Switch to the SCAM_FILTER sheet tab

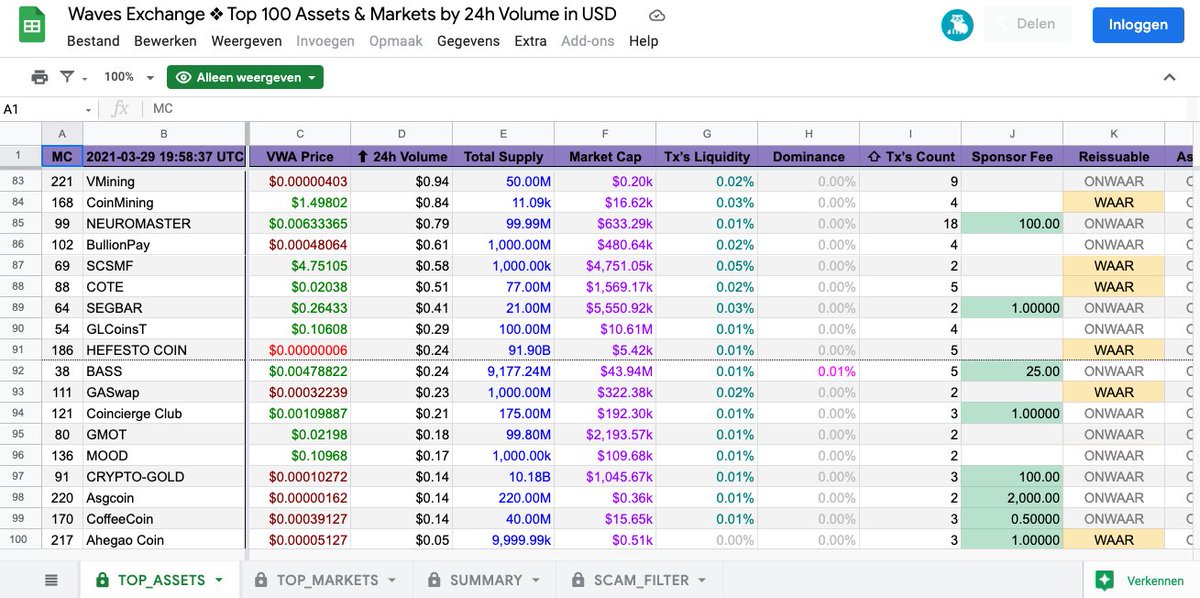point(640,580)
